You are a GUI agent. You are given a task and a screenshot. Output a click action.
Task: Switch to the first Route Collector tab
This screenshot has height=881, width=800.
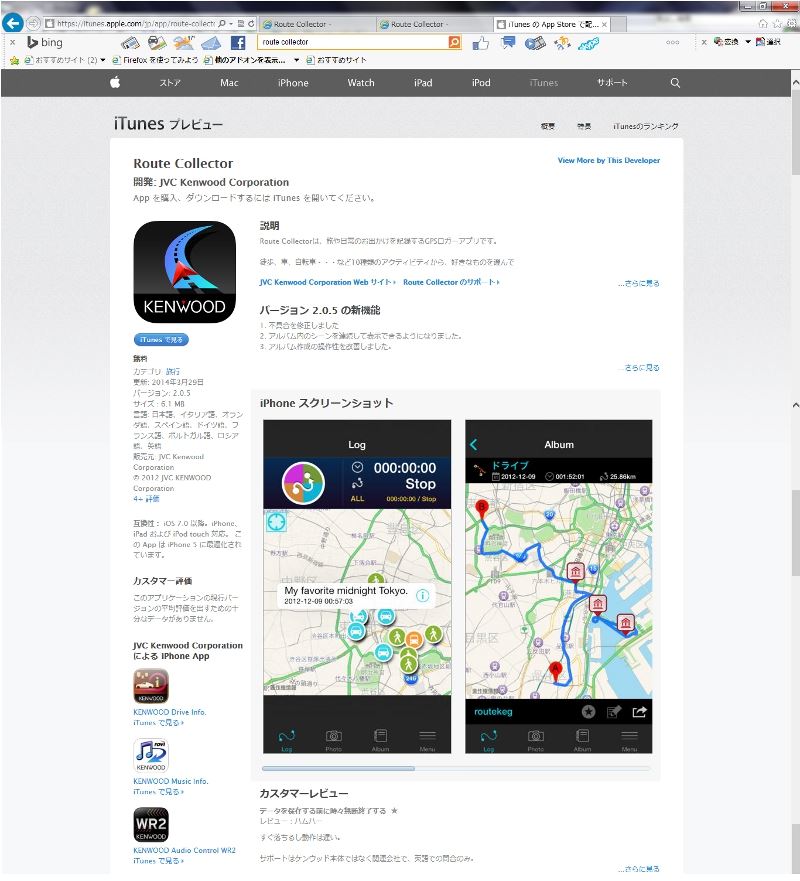[317, 24]
